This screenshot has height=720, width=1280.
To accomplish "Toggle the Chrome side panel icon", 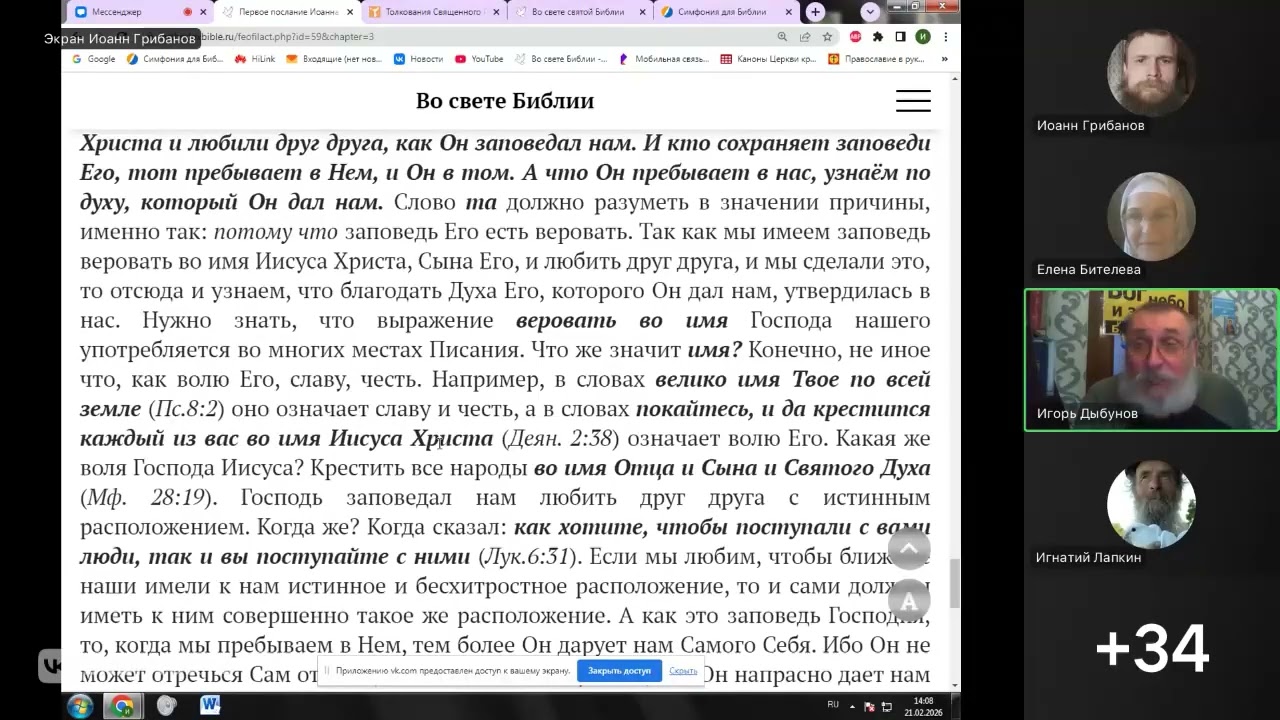I will (900, 37).
